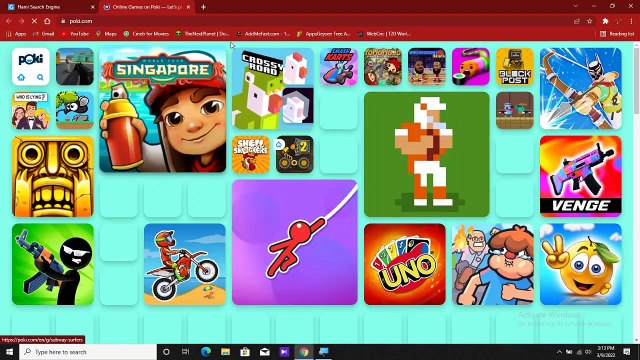The image size is (640, 360).
Task: Open the stickman with rifle game tile
Action: click(x=53, y=264)
